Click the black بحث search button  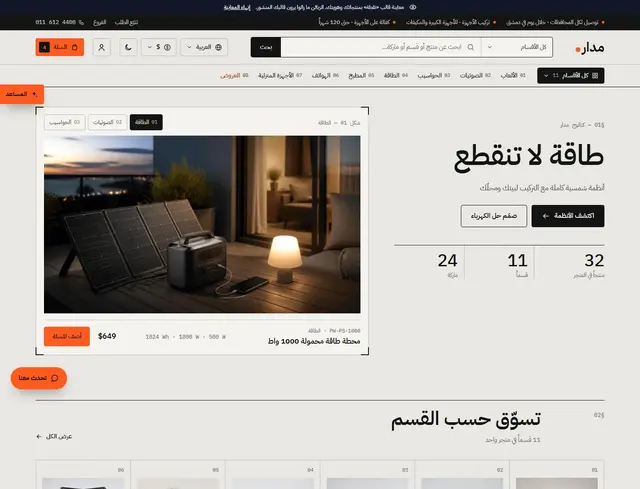266,47
